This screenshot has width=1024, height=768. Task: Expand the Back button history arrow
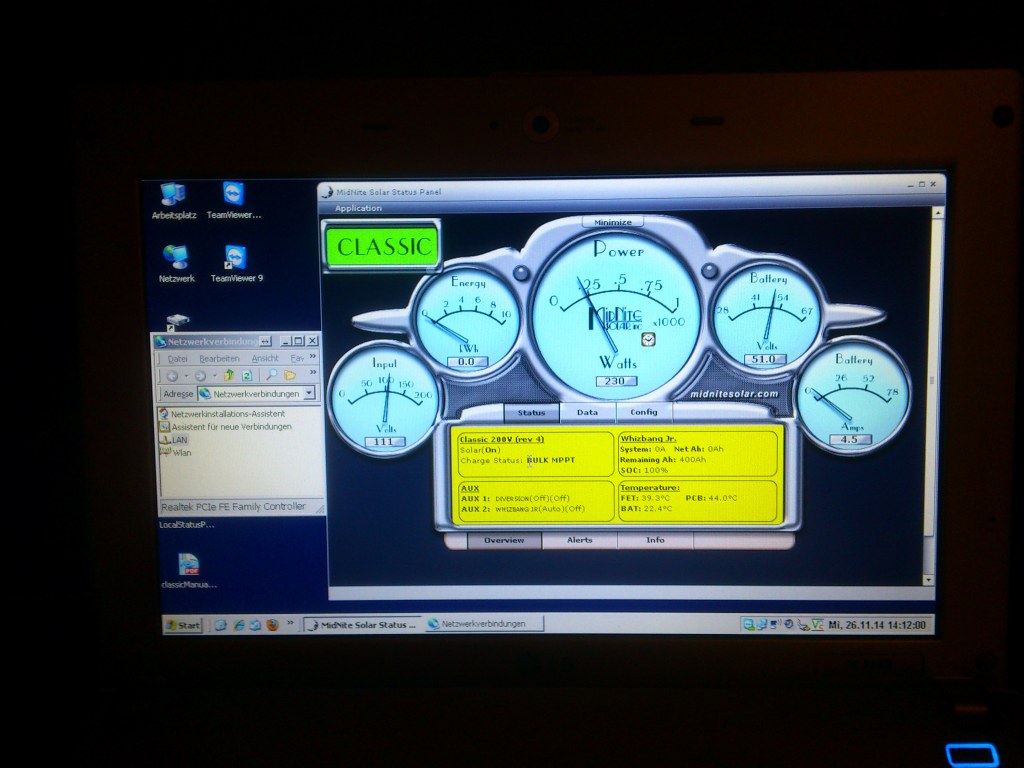click(186, 376)
